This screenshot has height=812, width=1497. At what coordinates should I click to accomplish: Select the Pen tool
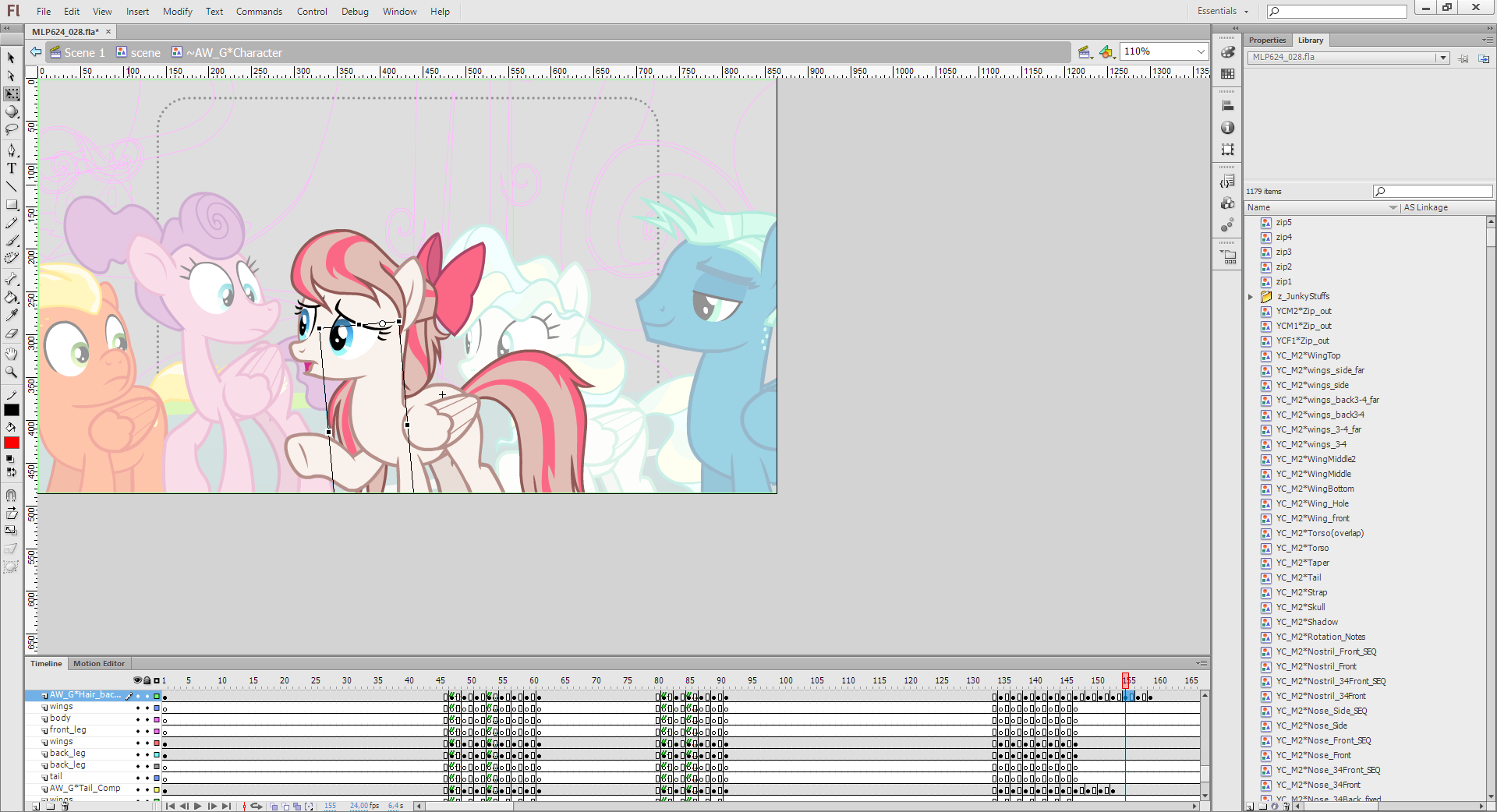tap(11, 150)
